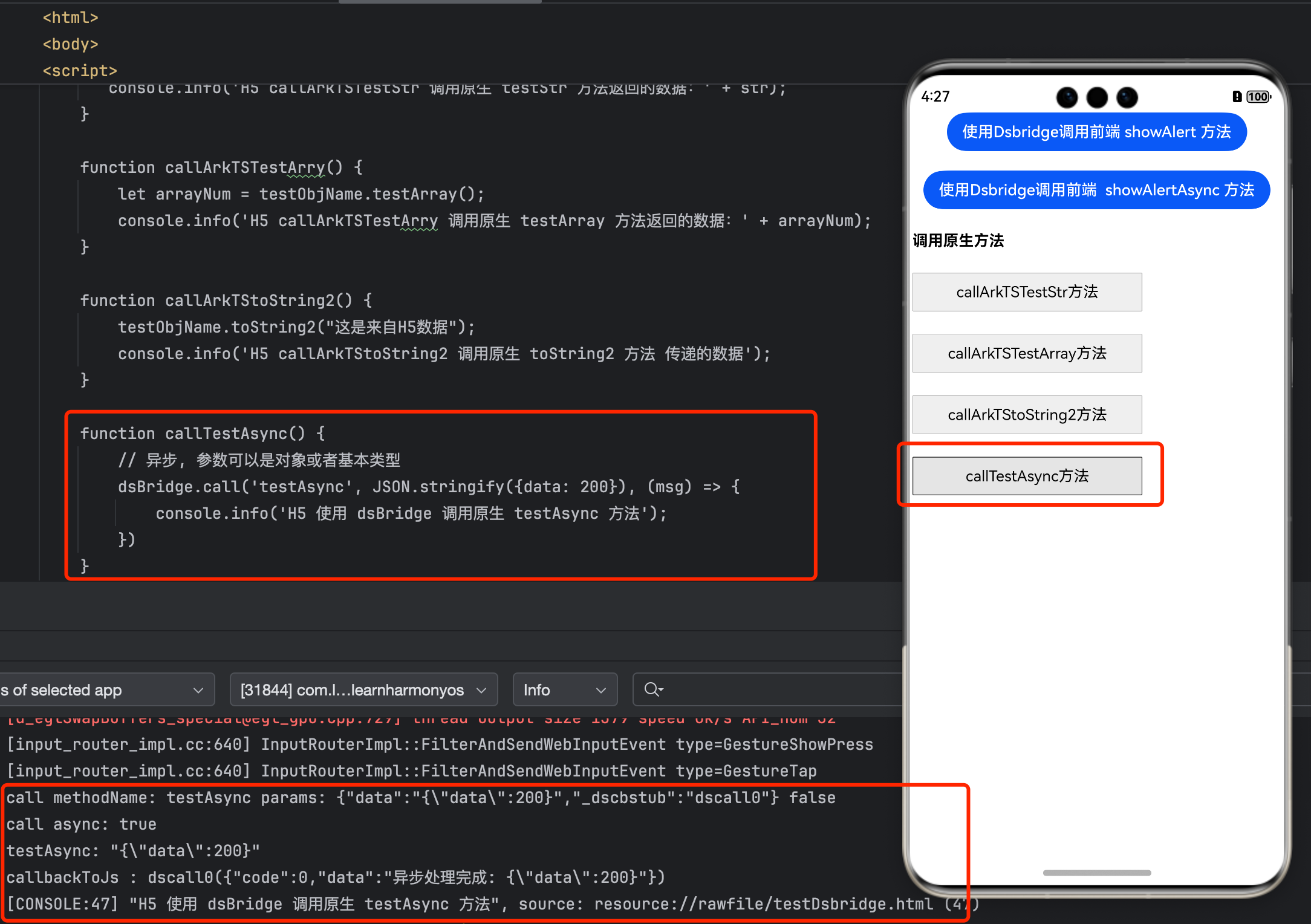Click the 'call methodName: testAsync' log line
Viewport: 1311px width, 924px height.
pyautogui.click(x=421, y=798)
